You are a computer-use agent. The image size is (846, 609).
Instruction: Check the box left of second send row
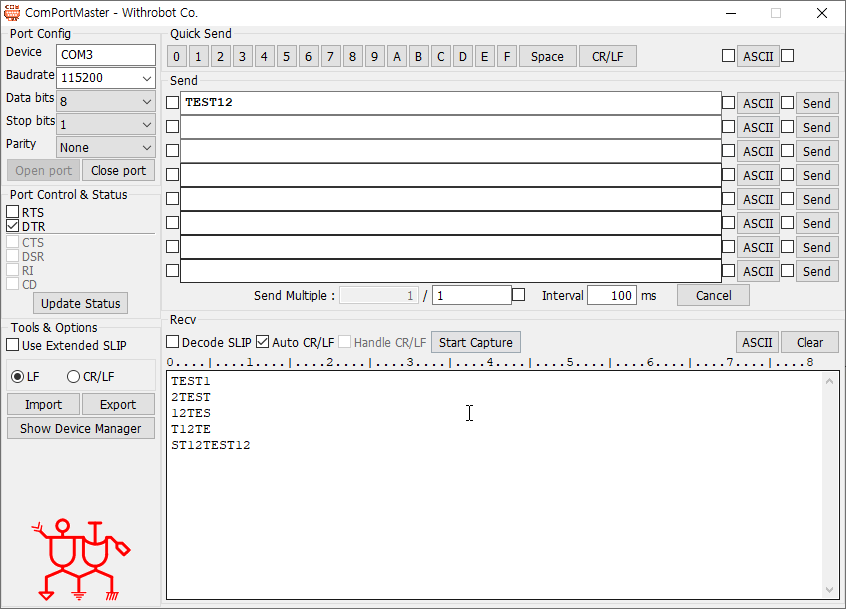point(173,126)
